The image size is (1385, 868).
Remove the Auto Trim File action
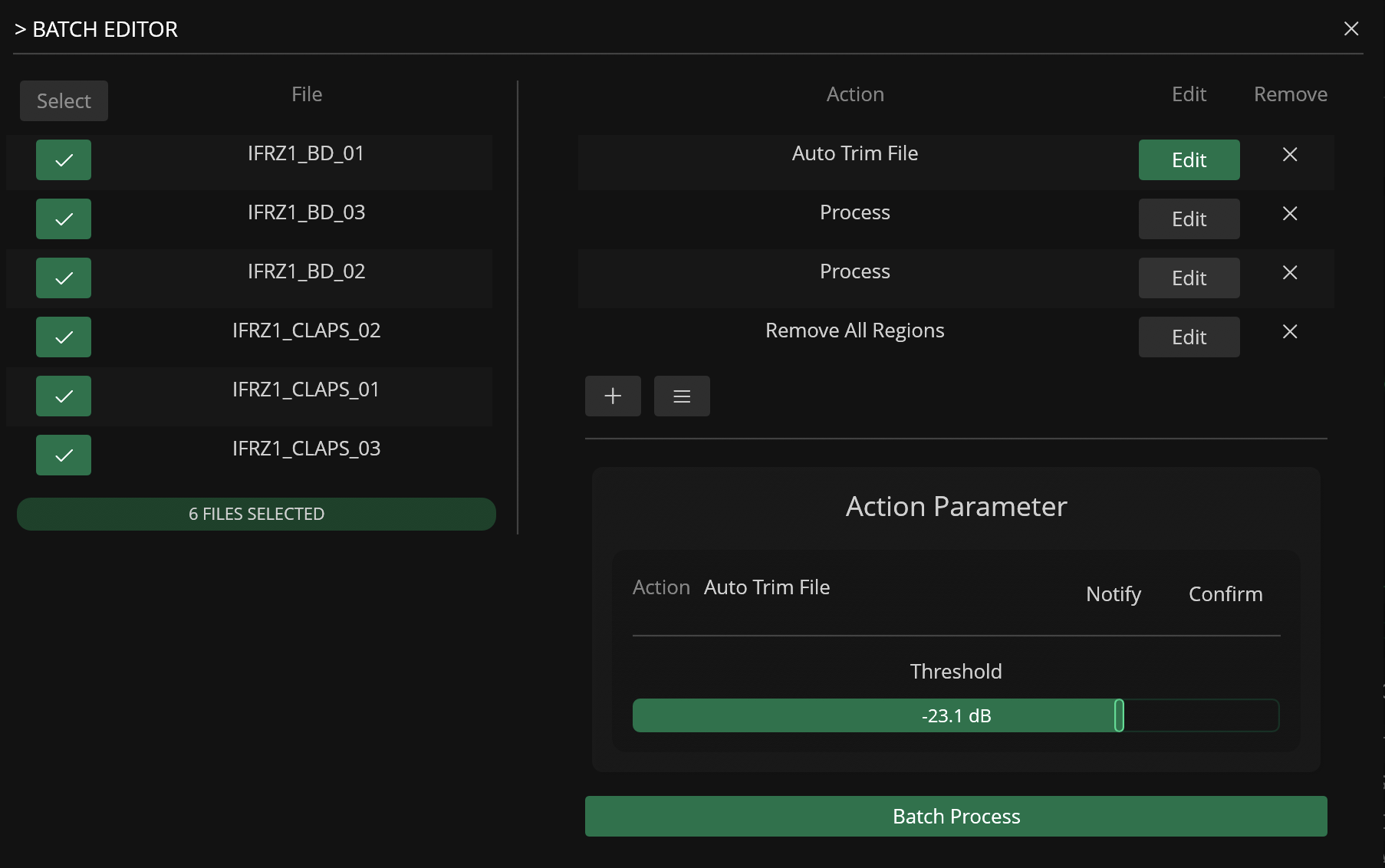1290,155
